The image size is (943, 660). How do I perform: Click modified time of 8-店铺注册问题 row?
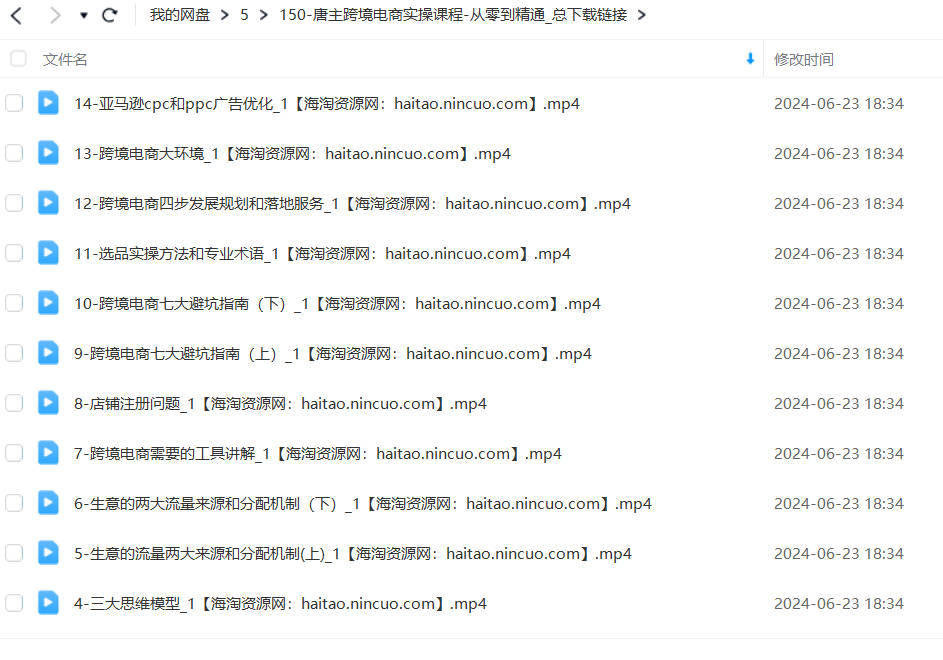click(838, 403)
